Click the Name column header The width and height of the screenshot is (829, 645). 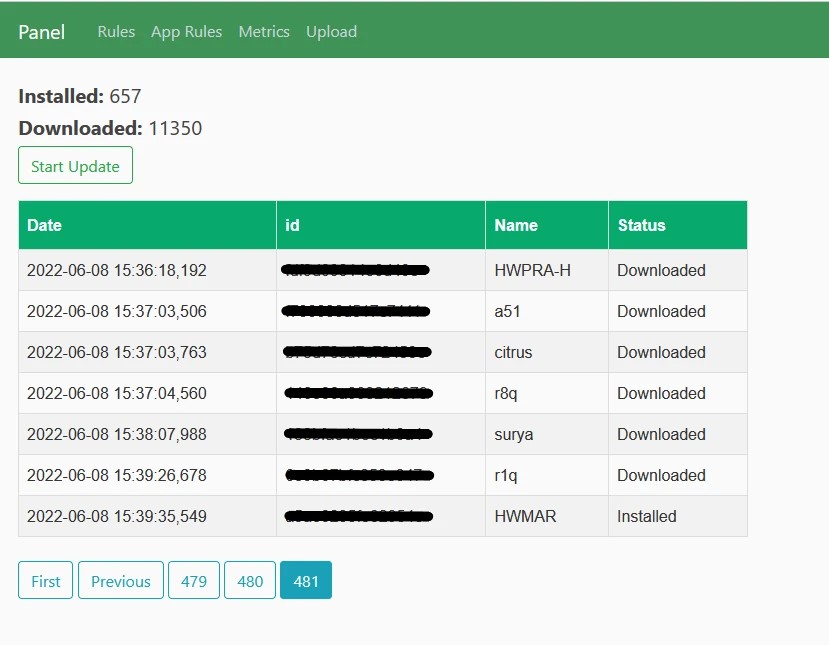[x=516, y=225]
